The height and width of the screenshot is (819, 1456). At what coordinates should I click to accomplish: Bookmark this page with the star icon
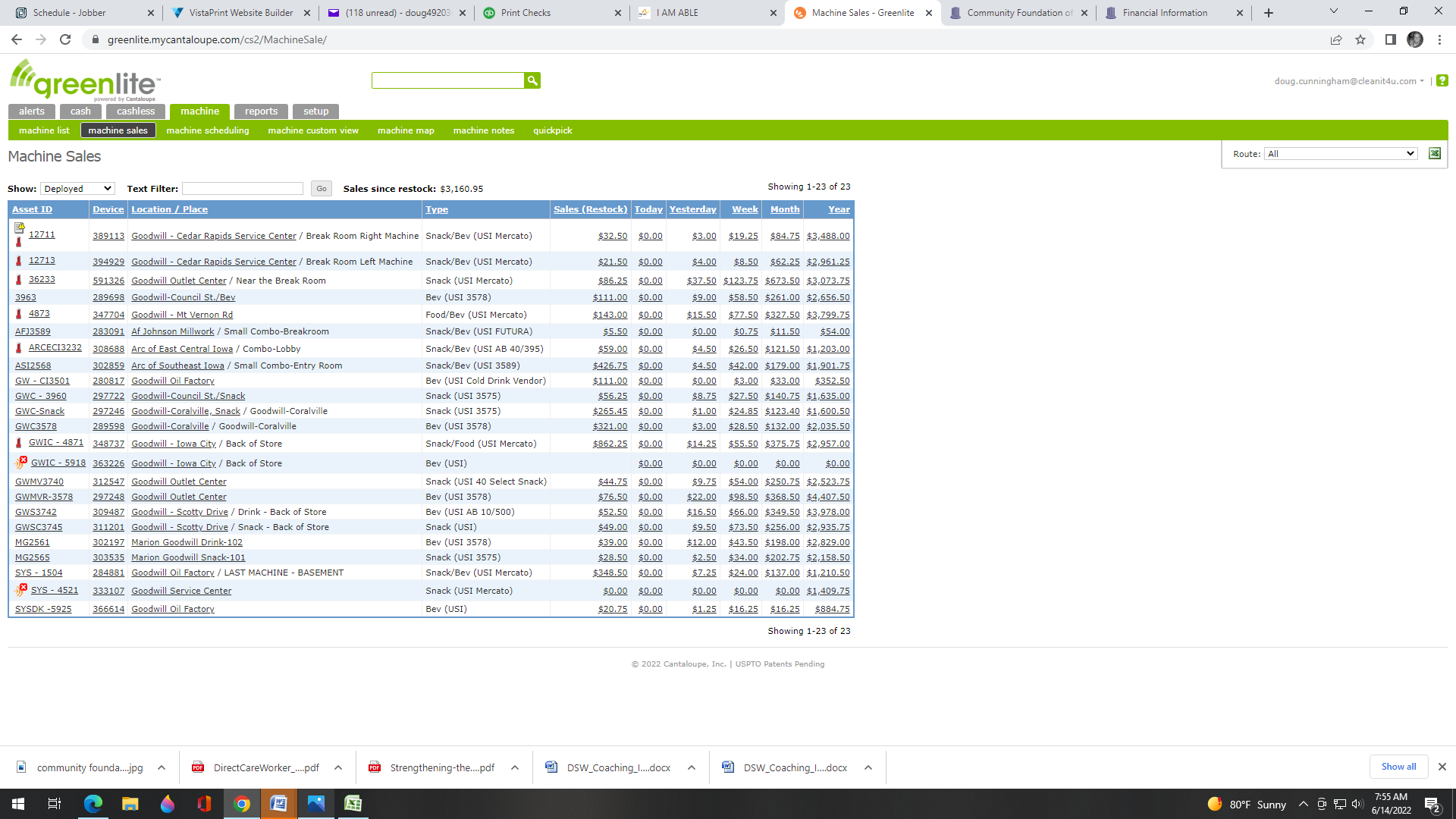tap(1360, 39)
